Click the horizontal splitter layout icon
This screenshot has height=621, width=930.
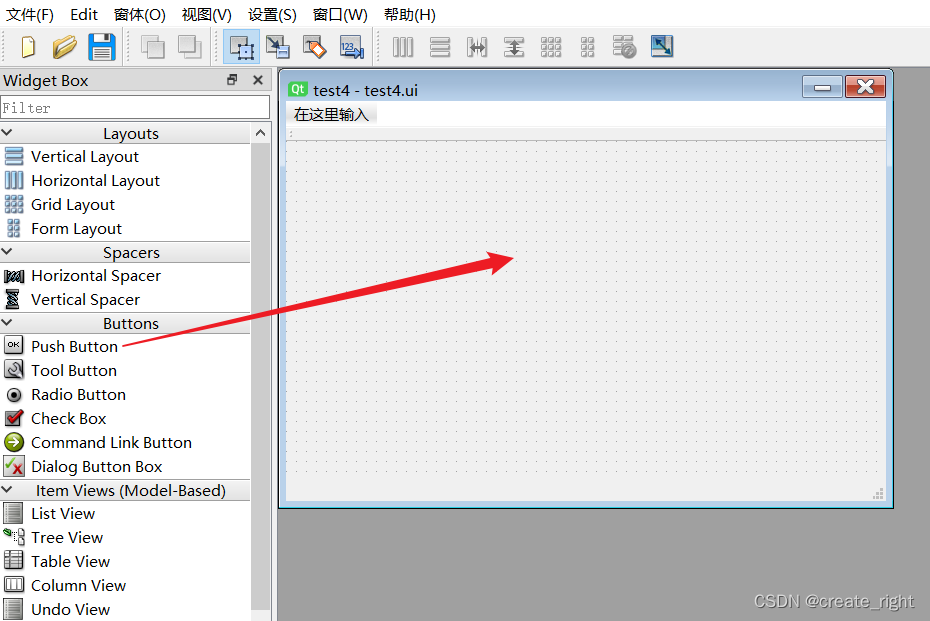point(476,47)
